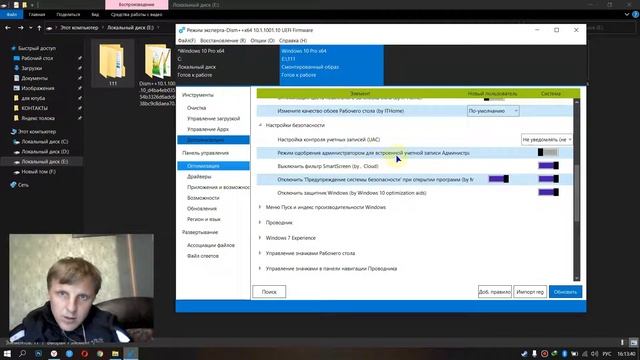The height and width of the screenshot is (360, 640).
Task: Select Этот компьютер in Explorer sidebar
Action: [37, 131]
